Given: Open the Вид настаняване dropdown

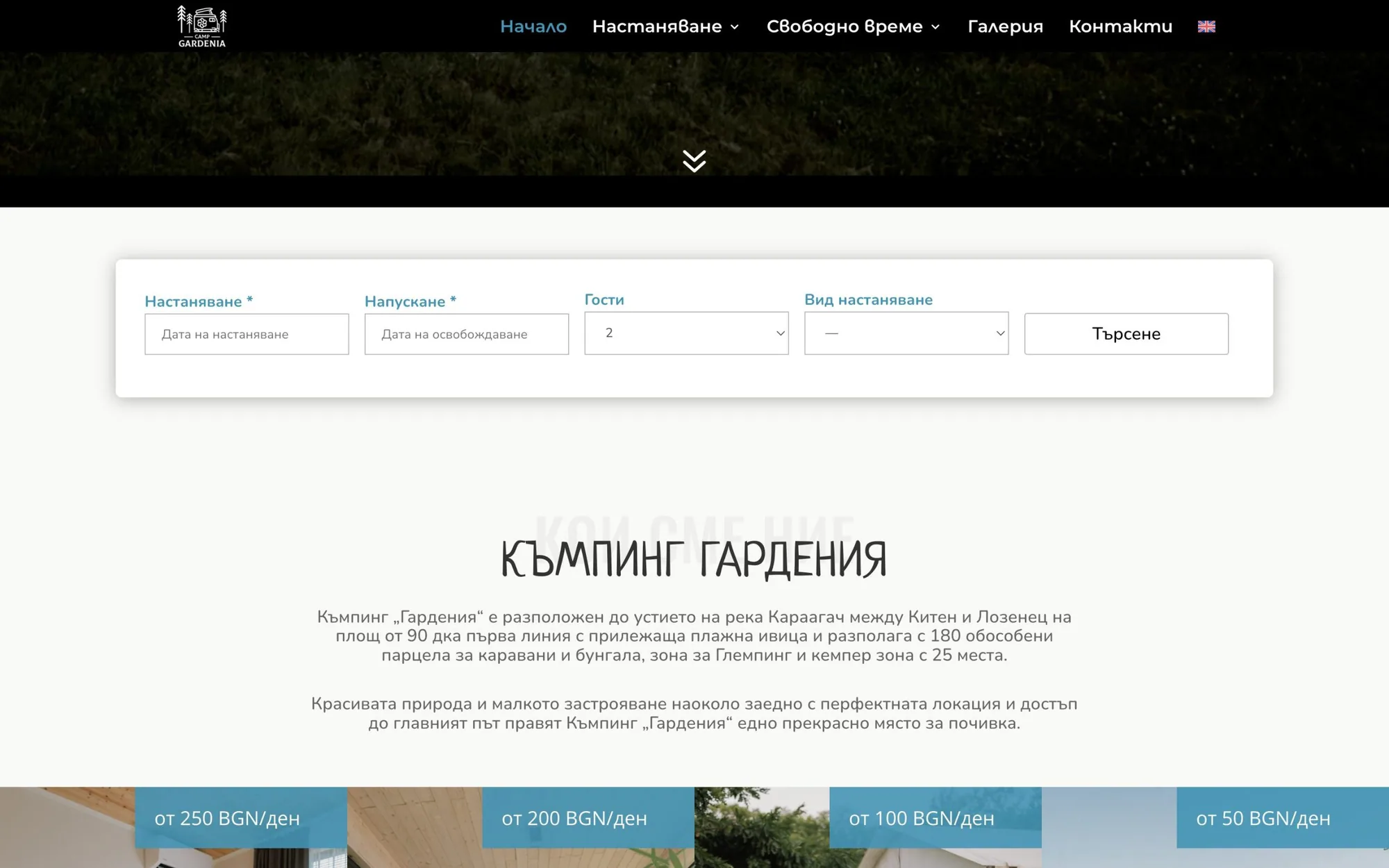Looking at the screenshot, I should [906, 333].
